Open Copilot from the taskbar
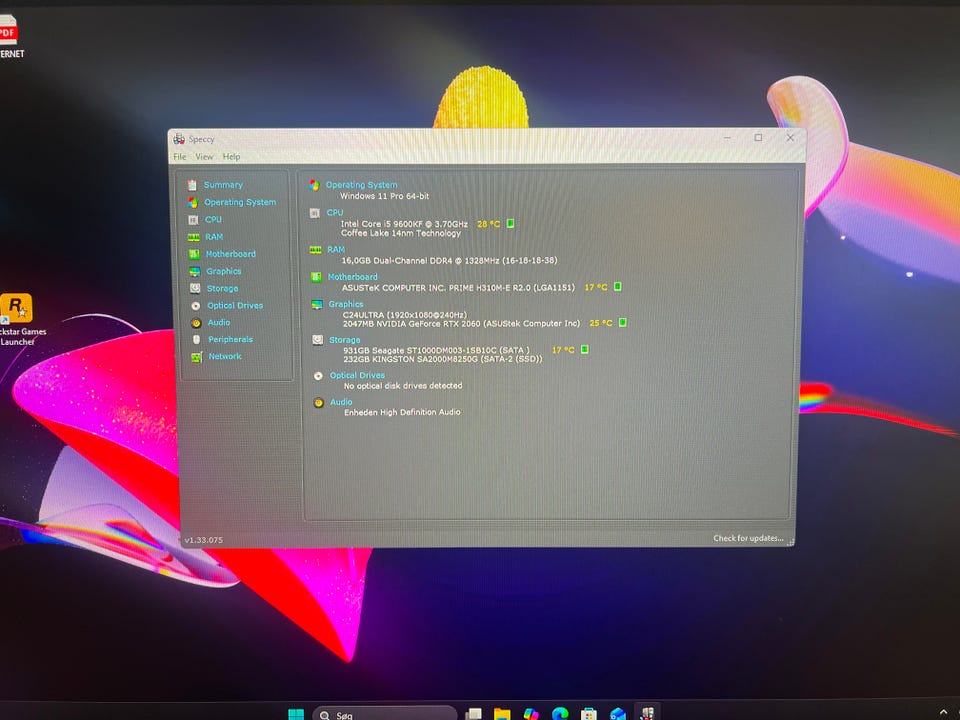Screen dimensions: 960x720 pos(531,714)
